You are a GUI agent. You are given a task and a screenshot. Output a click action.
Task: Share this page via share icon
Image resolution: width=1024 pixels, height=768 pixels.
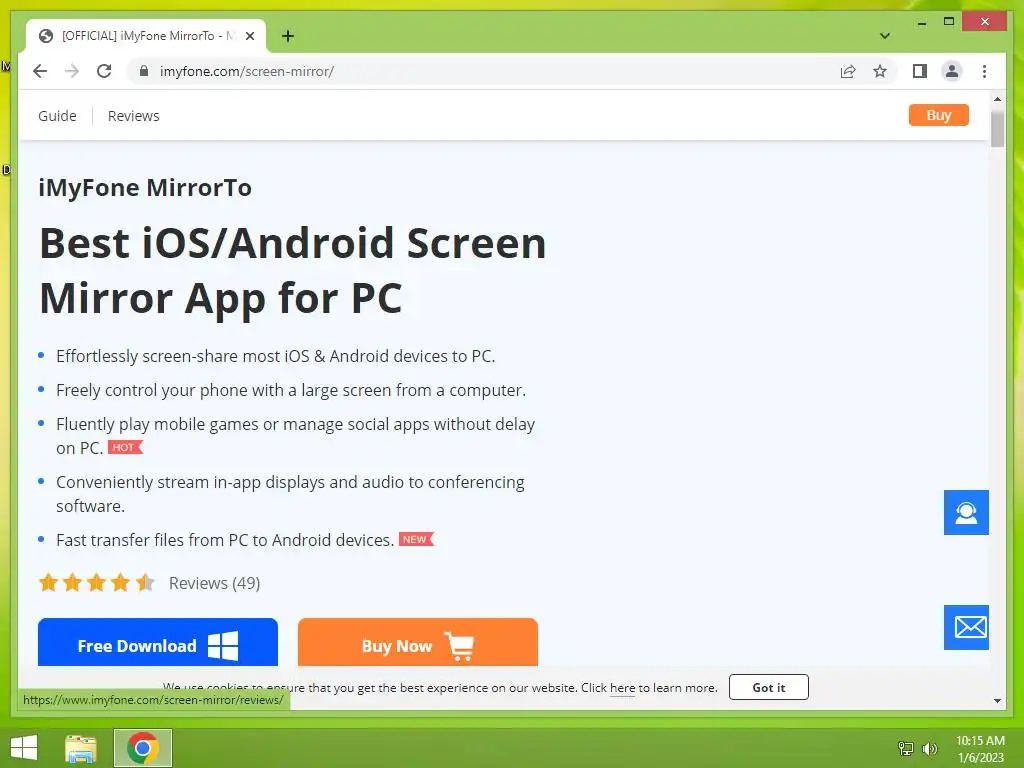tap(848, 71)
